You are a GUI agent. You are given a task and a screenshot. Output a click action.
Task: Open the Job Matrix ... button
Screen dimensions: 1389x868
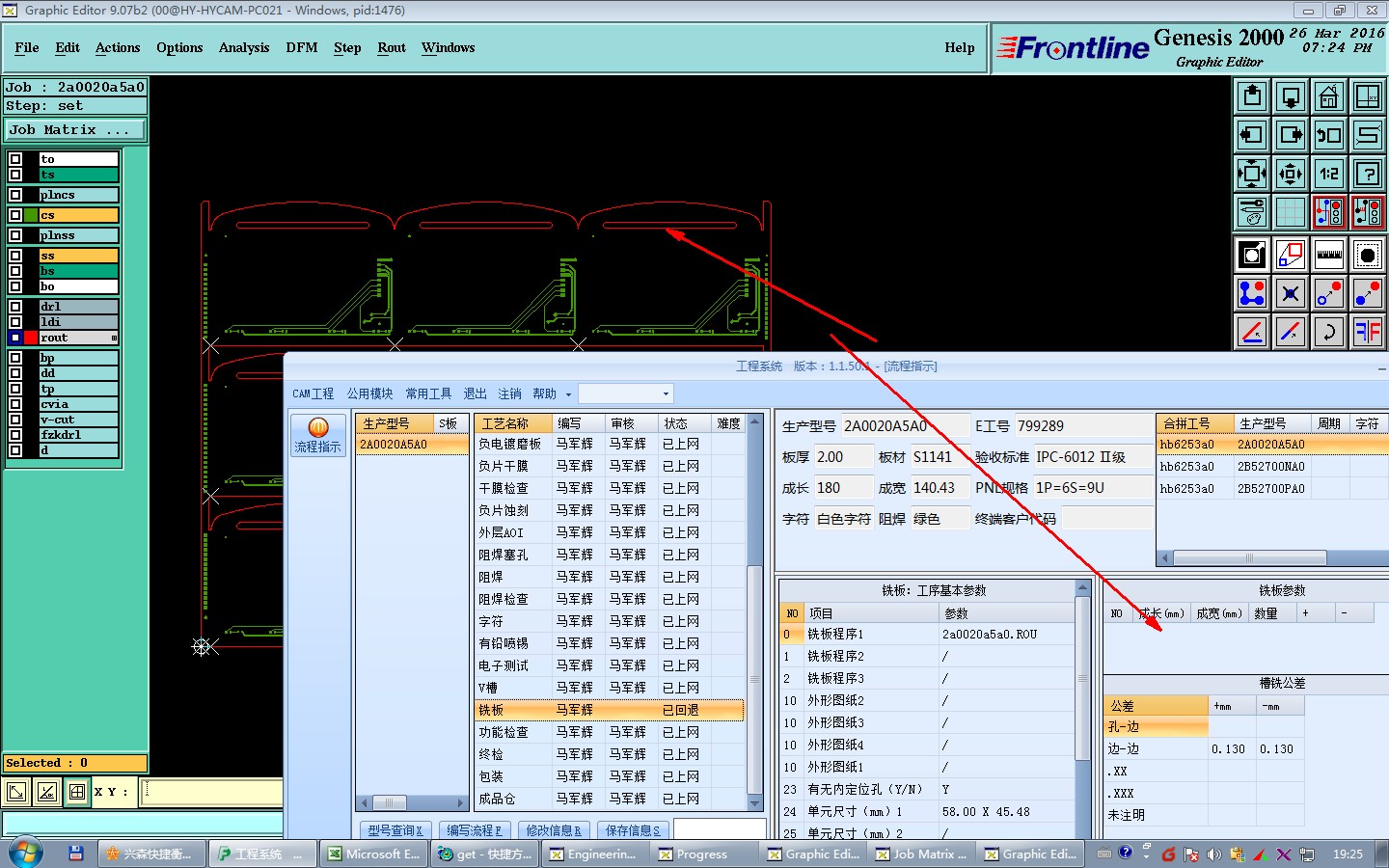tap(75, 129)
